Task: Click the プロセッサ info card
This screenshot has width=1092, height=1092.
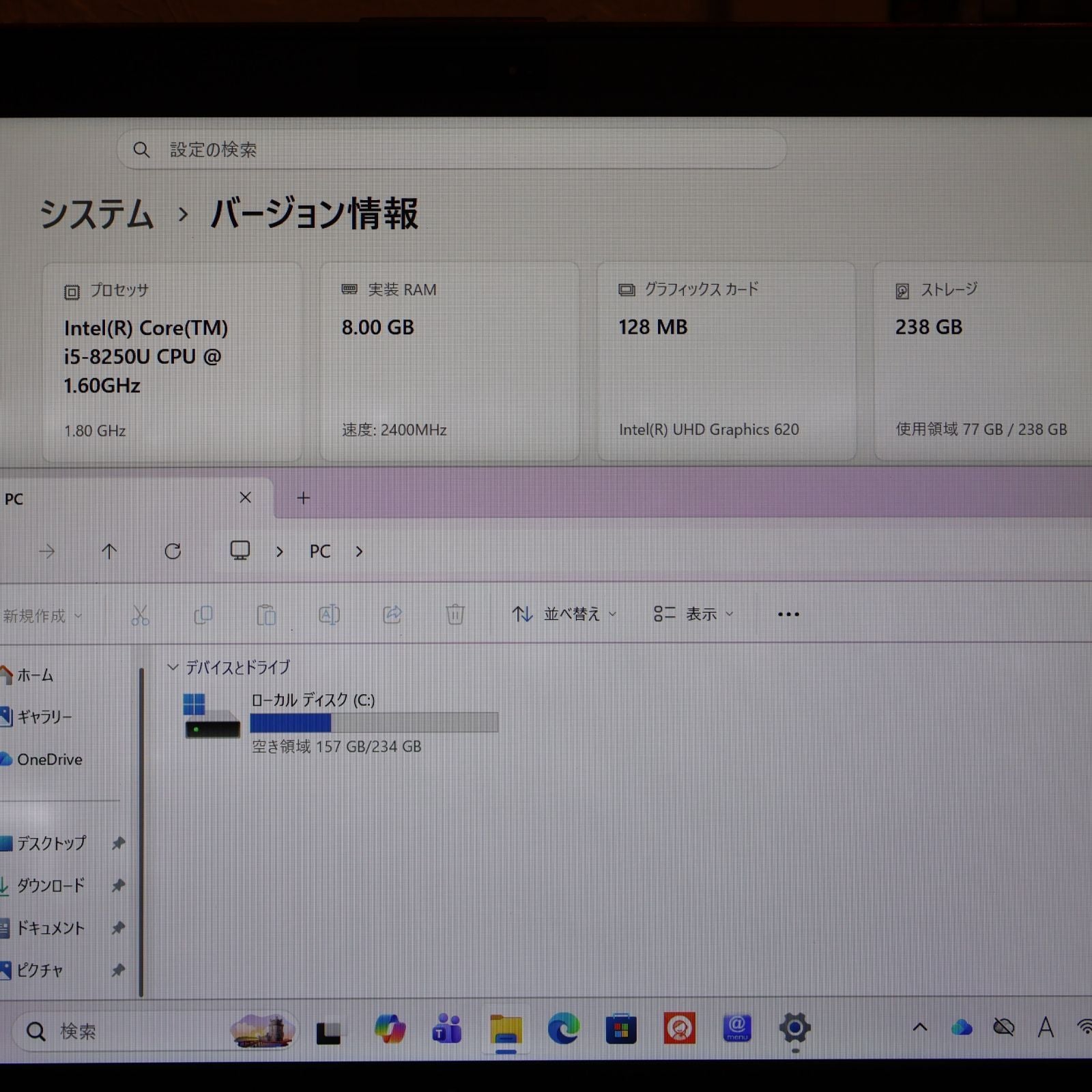Action: pyautogui.click(x=173, y=362)
